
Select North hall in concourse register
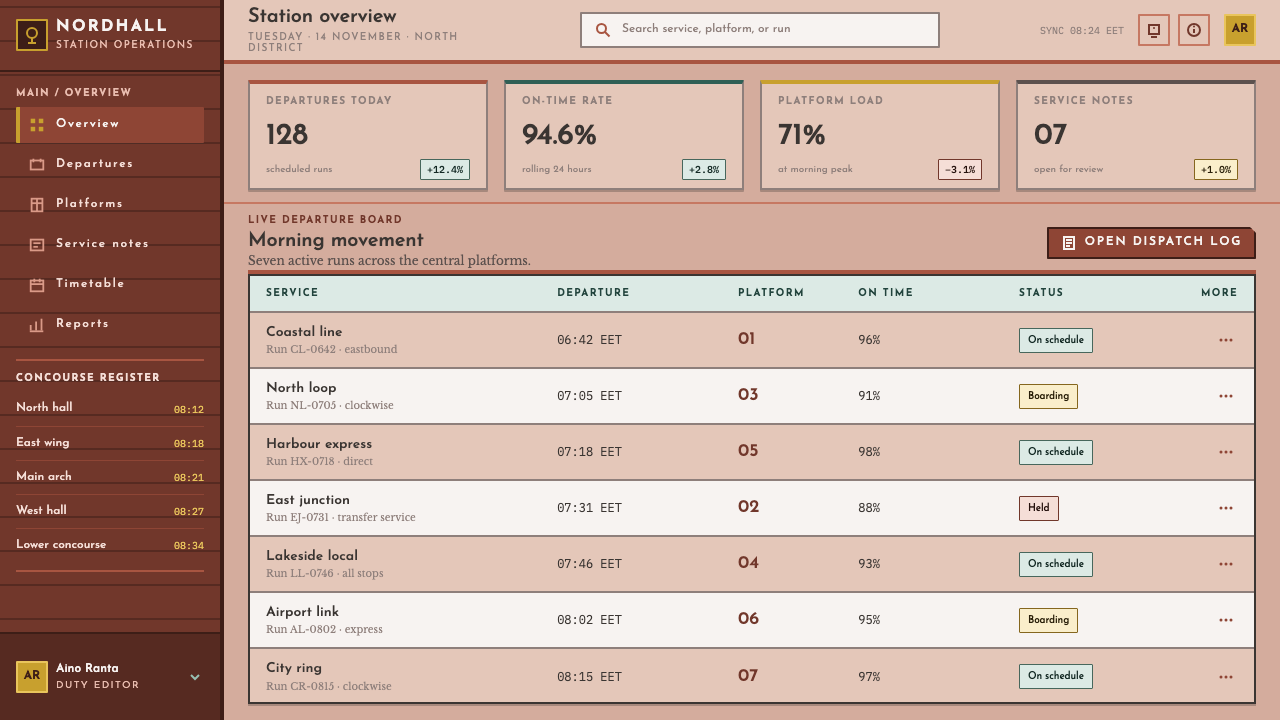[110, 408]
